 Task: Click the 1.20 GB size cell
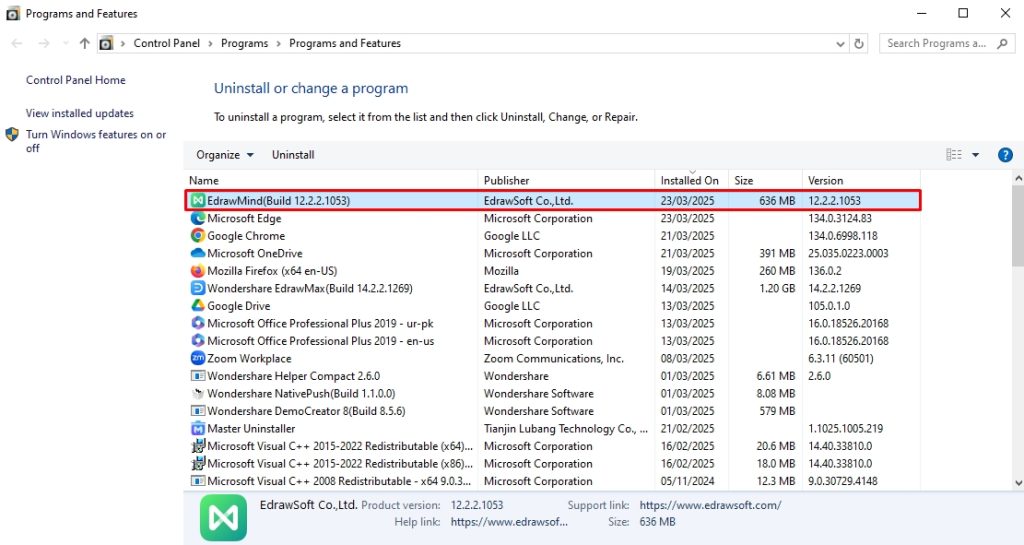tap(777, 288)
